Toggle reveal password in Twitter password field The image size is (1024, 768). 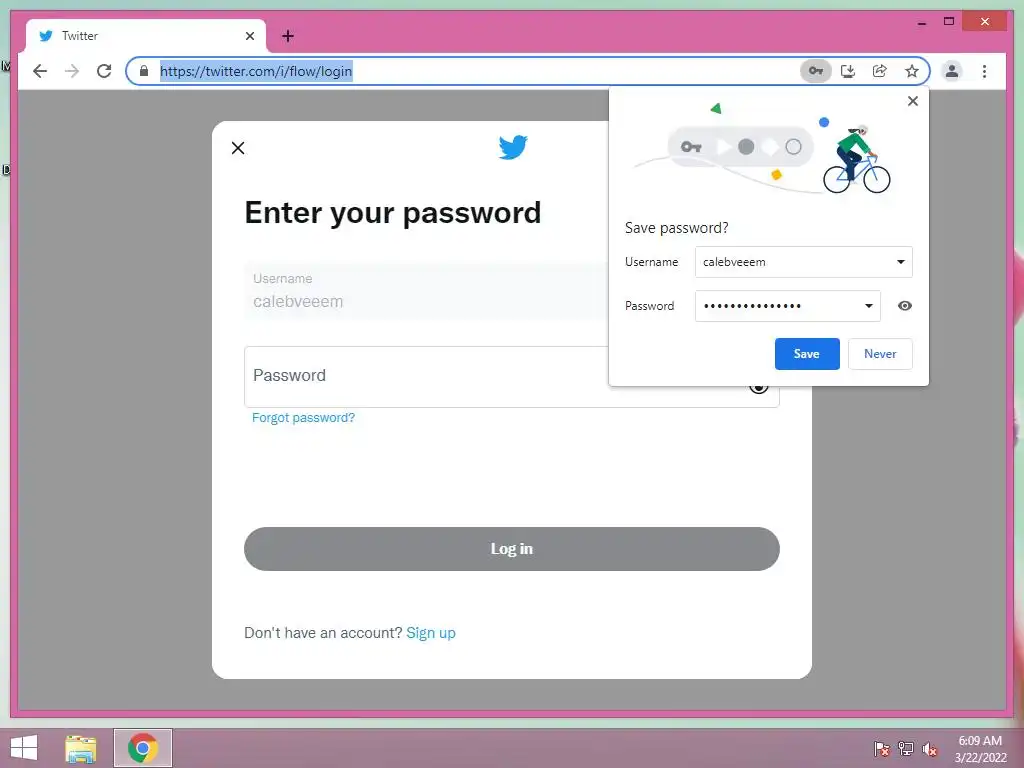[758, 387]
